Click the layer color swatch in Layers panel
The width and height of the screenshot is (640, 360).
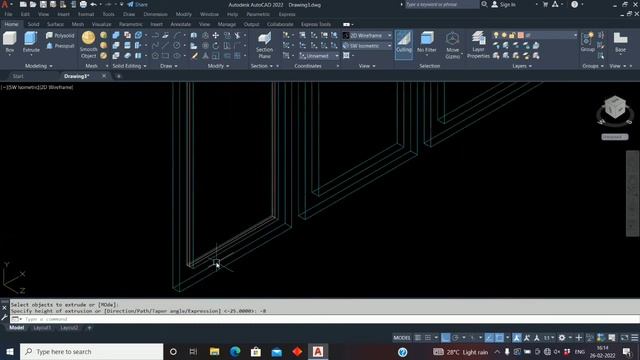point(520,36)
